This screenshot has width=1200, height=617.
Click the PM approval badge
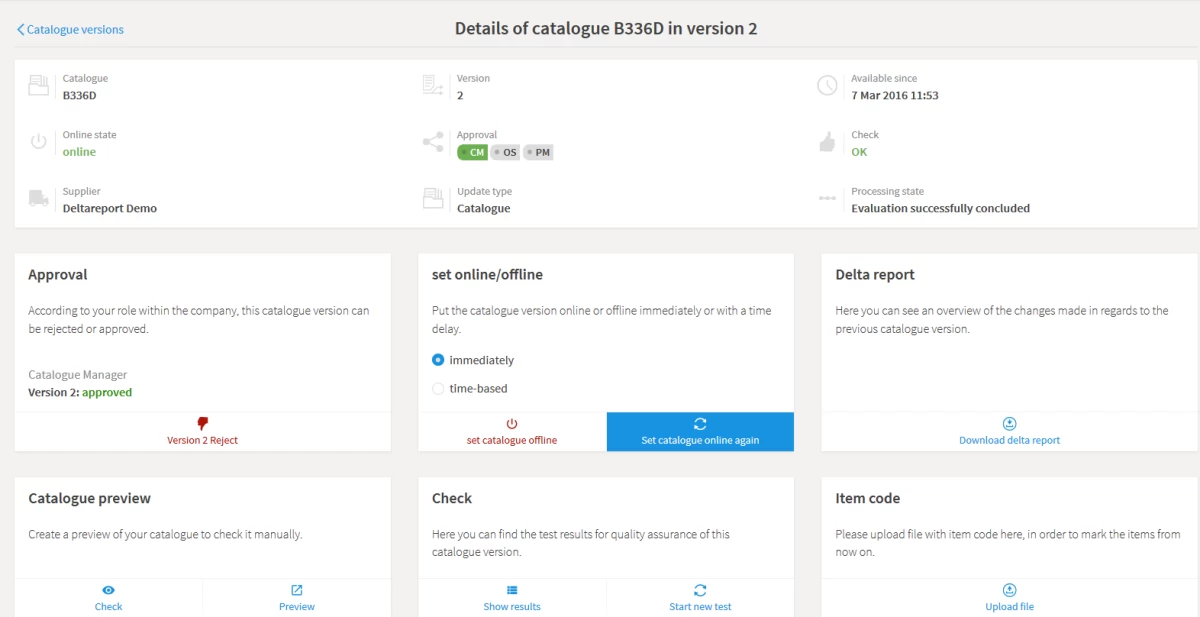click(538, 153)
